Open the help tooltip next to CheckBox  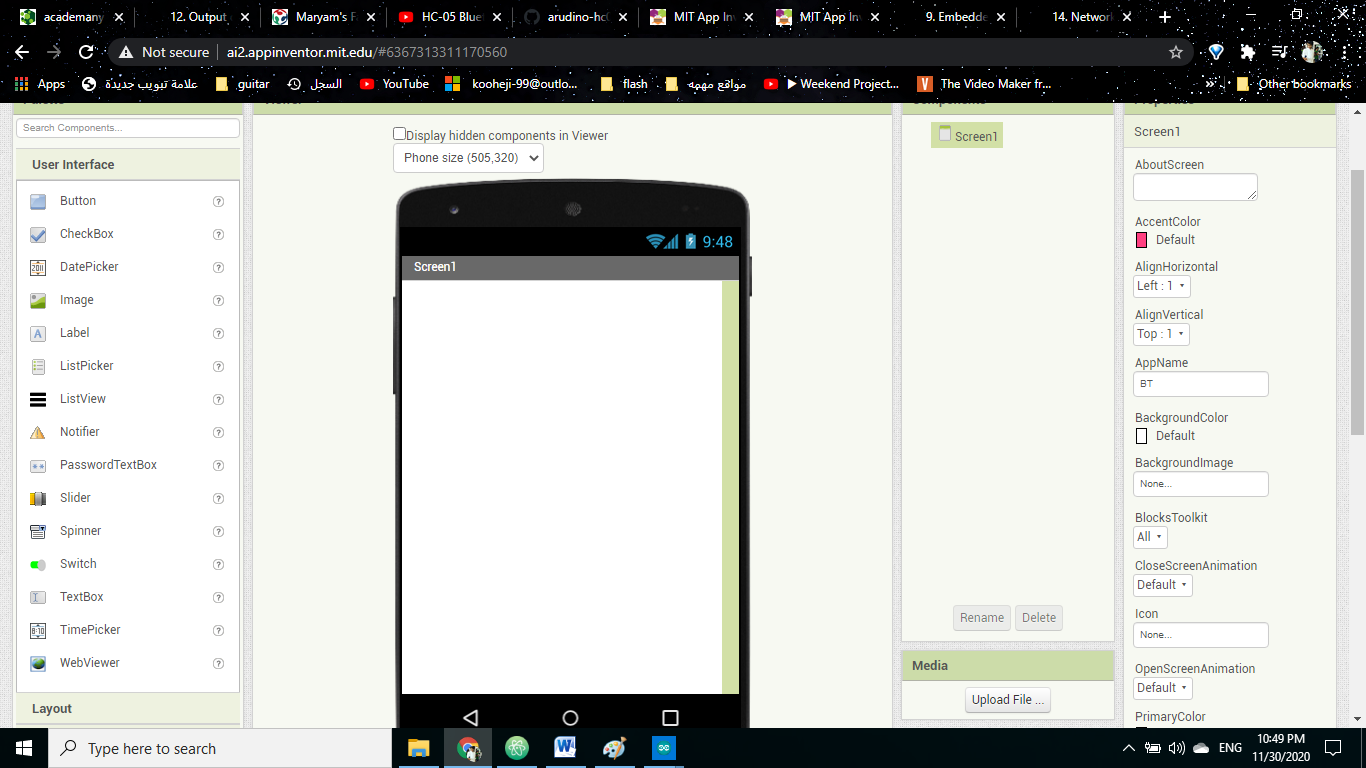[218, 233]
